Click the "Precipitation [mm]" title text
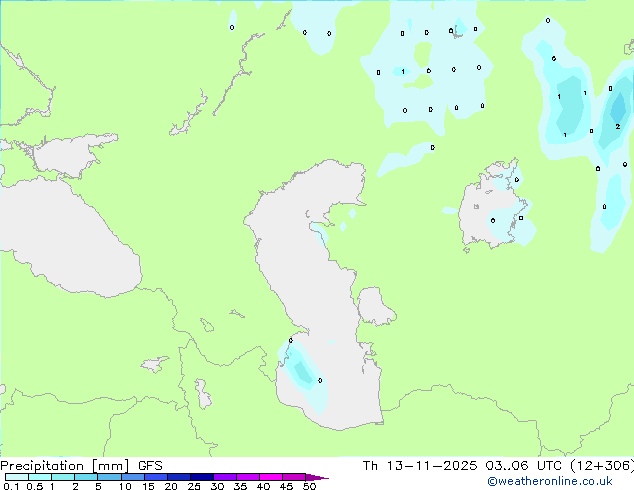 (65, 466)
